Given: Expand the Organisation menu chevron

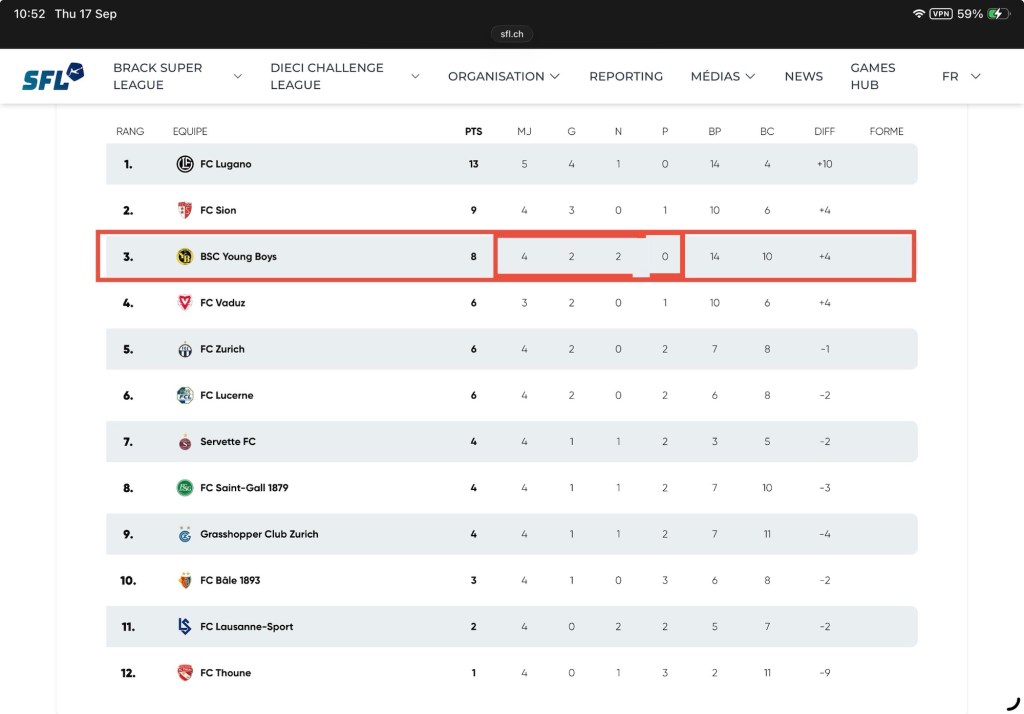Looking at the screenshot, I should pos(555,76).
